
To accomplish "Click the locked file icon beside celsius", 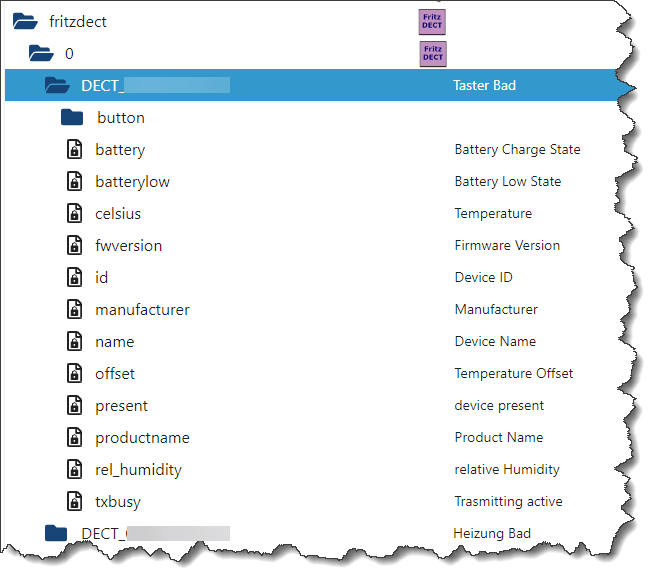I will click(x=74, y=214).
